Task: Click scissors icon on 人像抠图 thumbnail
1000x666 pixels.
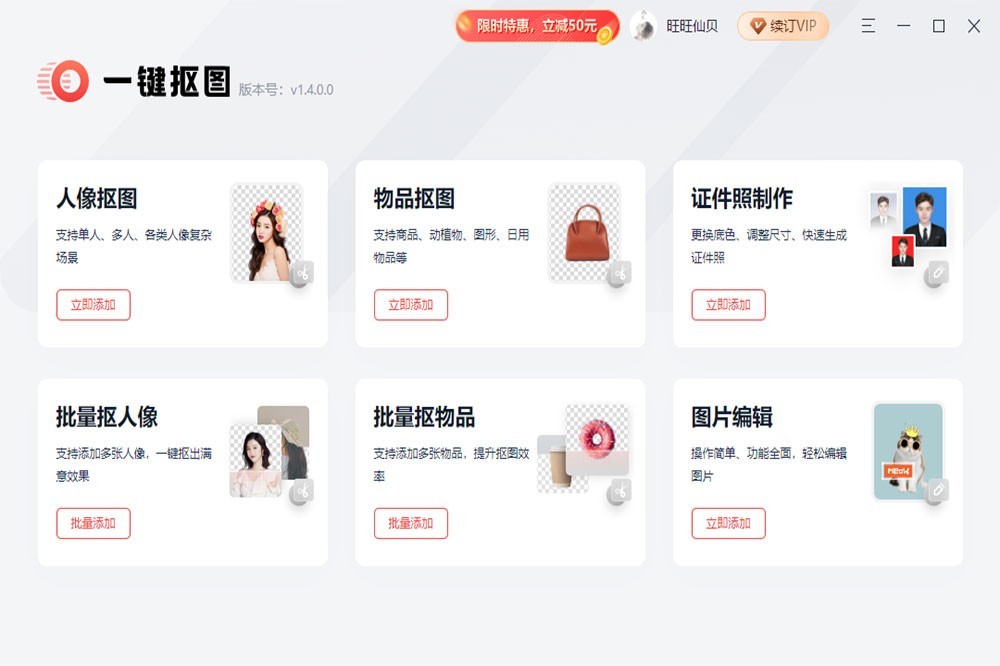Action: 302,274
